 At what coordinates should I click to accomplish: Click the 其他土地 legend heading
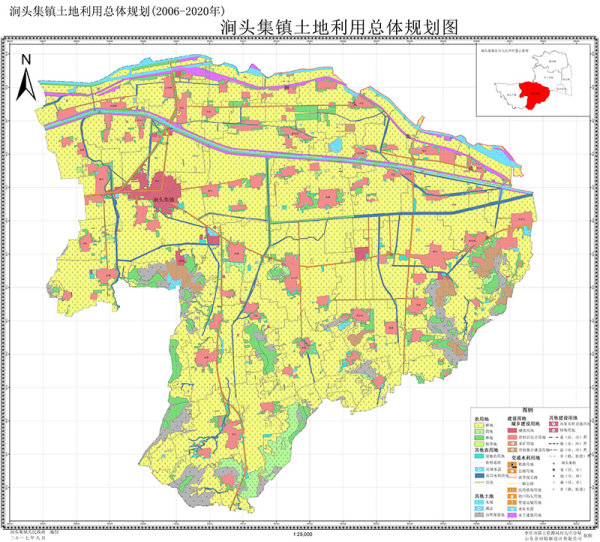point(484,496)
